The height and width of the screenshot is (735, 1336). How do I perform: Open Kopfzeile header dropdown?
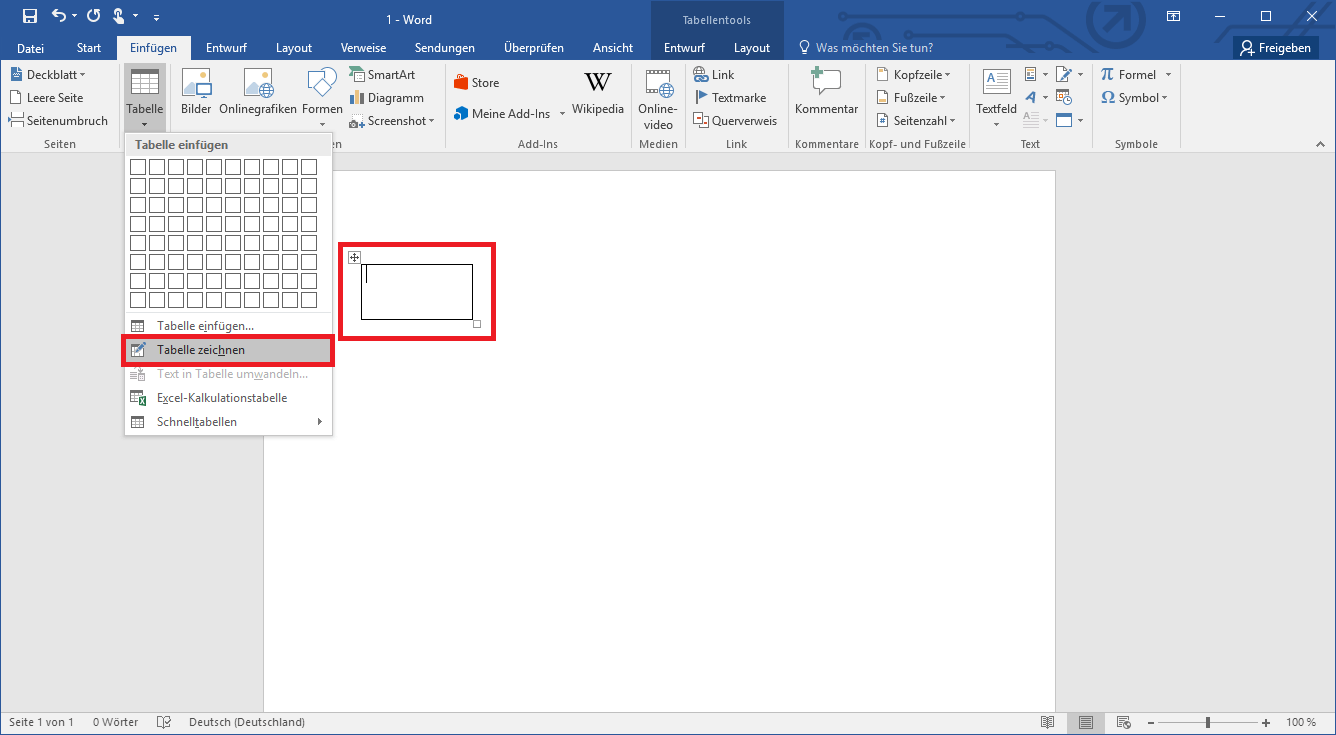(x=913, y=75)
